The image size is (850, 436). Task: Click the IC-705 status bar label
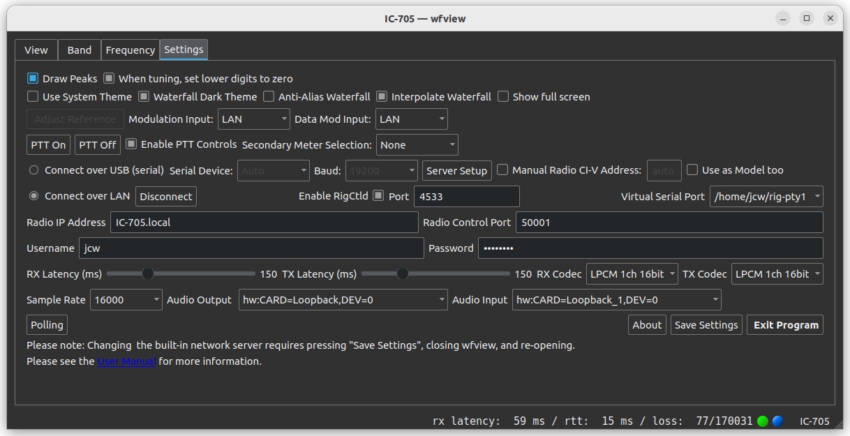point(814,421)
